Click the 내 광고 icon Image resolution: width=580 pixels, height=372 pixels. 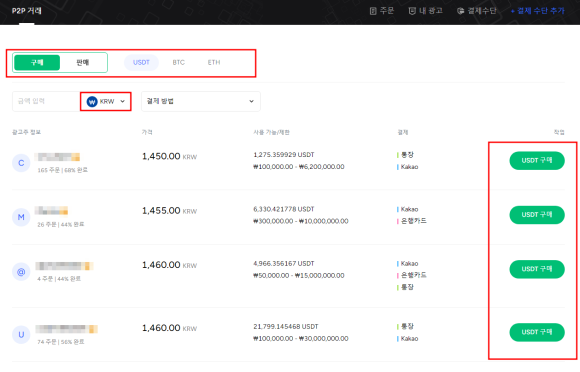tap(412, 11)
